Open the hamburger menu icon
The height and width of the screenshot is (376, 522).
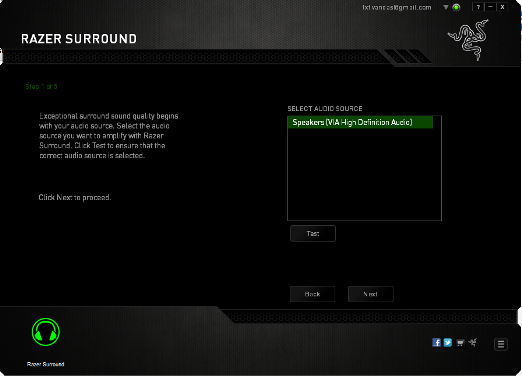pos(501,344)
